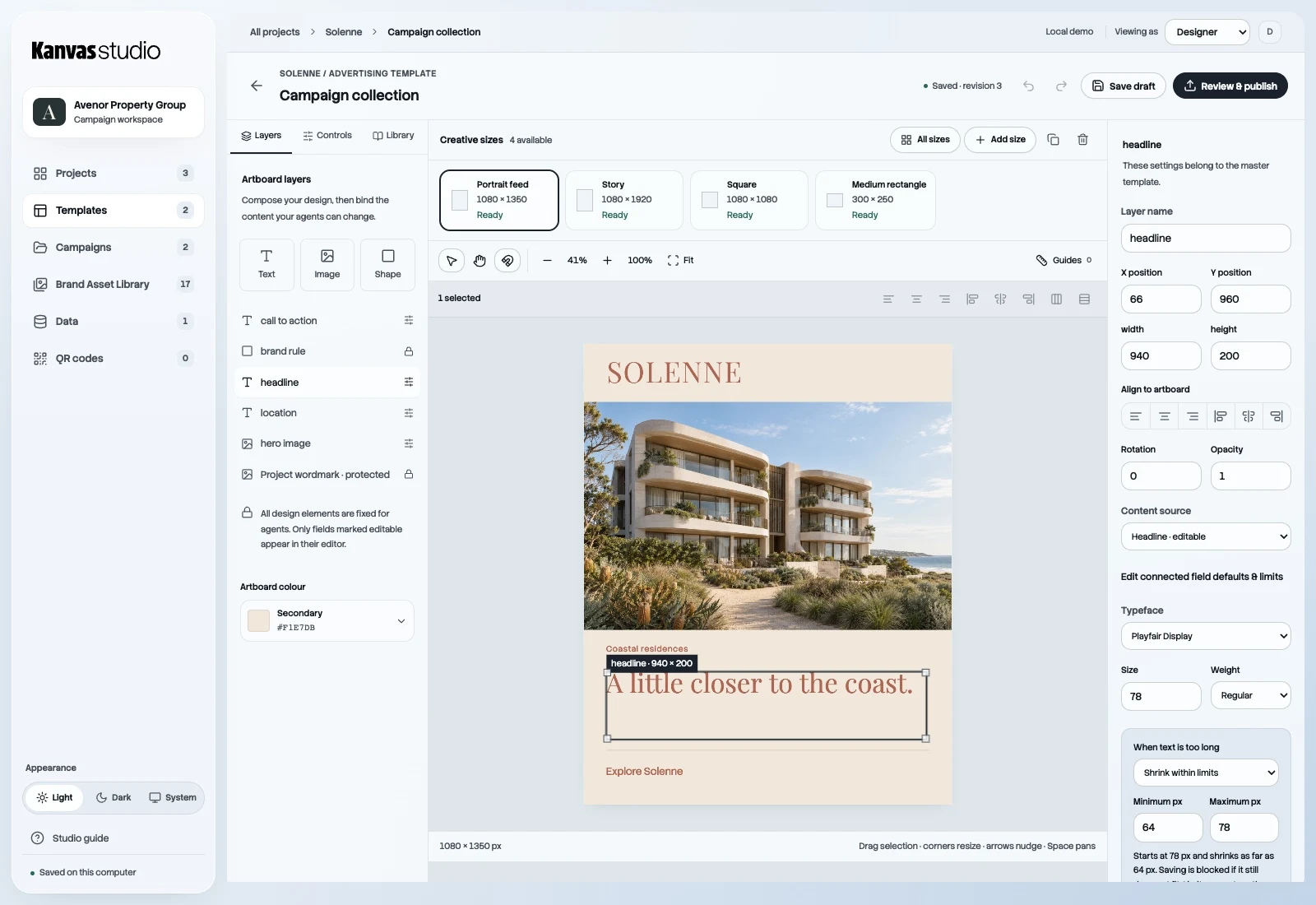Select the Story 1080 × 1920 size
Screen dimensions: 1316x905
[x=624, y=200]
